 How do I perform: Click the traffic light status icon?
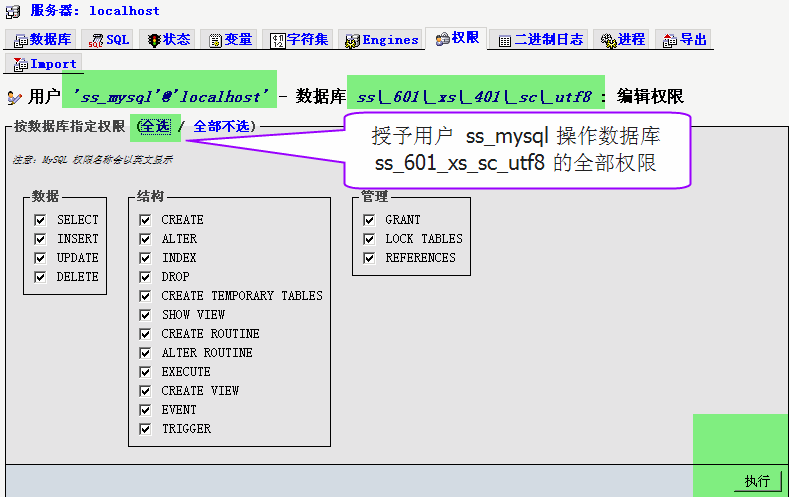[154, 41]
